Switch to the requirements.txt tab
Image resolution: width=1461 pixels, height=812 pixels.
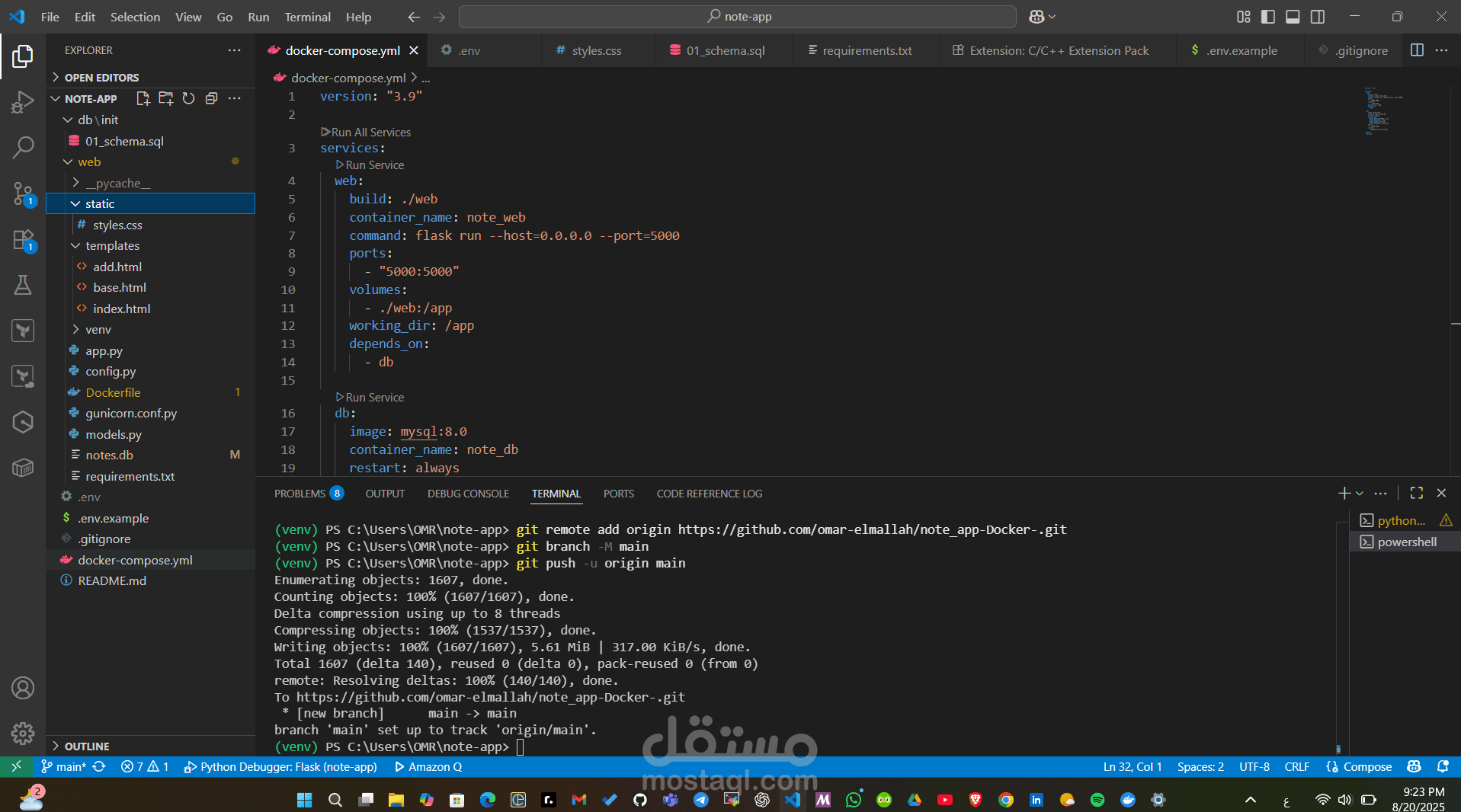[x=867, y=50]
